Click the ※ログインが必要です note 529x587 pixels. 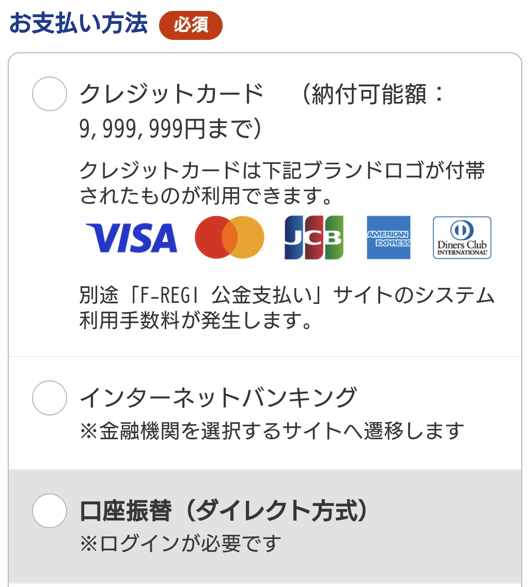tap(180, 543)
